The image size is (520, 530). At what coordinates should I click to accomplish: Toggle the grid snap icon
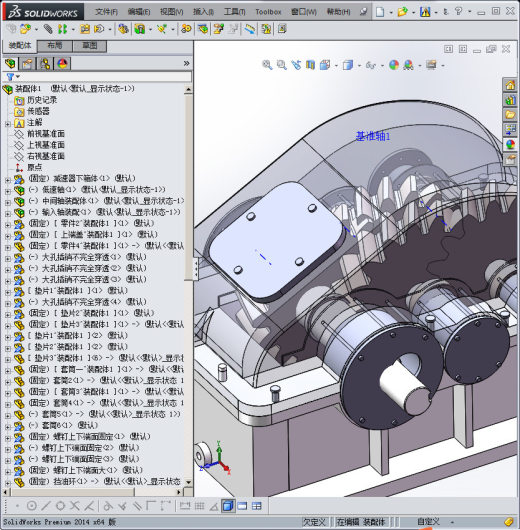(x=199, y=506)
